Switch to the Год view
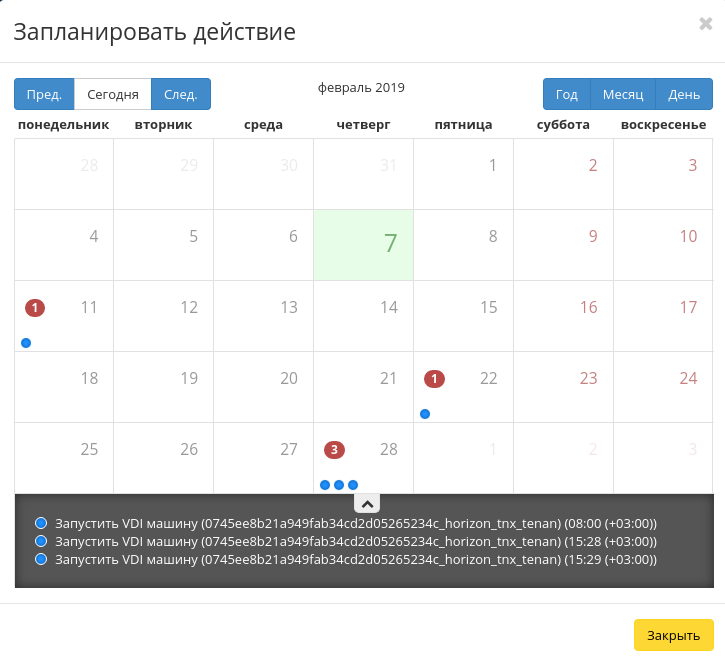The width and height of the screenshot is (725, 662). point(567,95)
